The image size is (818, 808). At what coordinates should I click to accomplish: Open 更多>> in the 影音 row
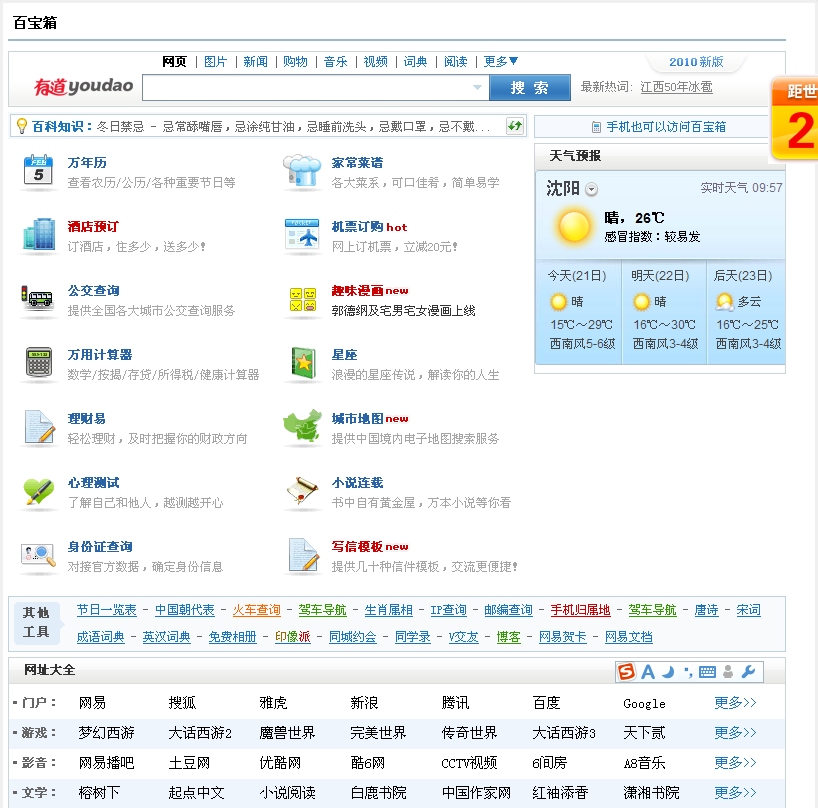click(735, 763)
